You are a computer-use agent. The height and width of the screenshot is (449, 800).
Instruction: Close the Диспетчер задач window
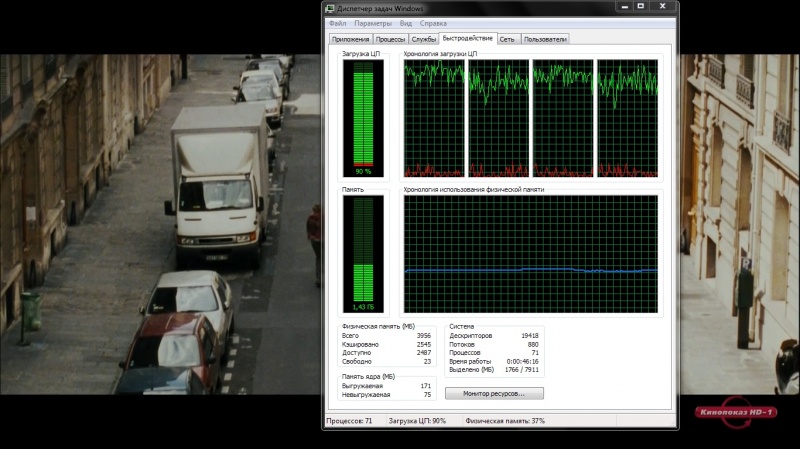[662, 7]
